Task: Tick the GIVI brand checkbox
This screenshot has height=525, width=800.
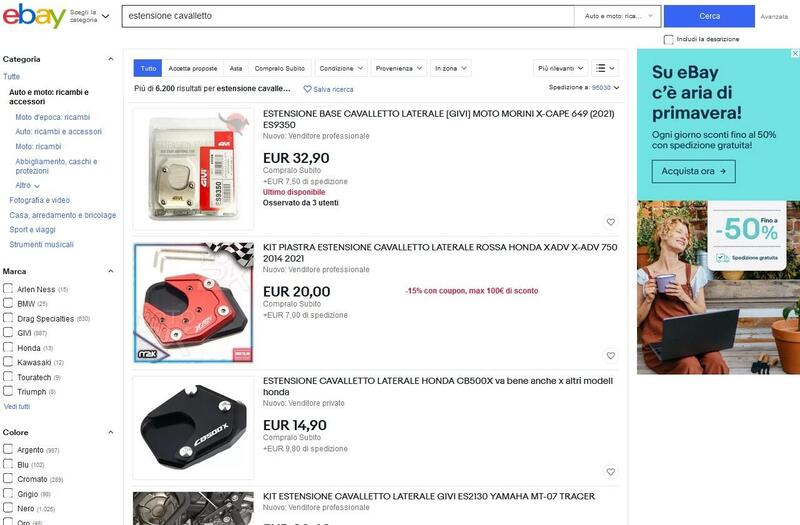Action: pyautogui.click(x=8, y=333)
